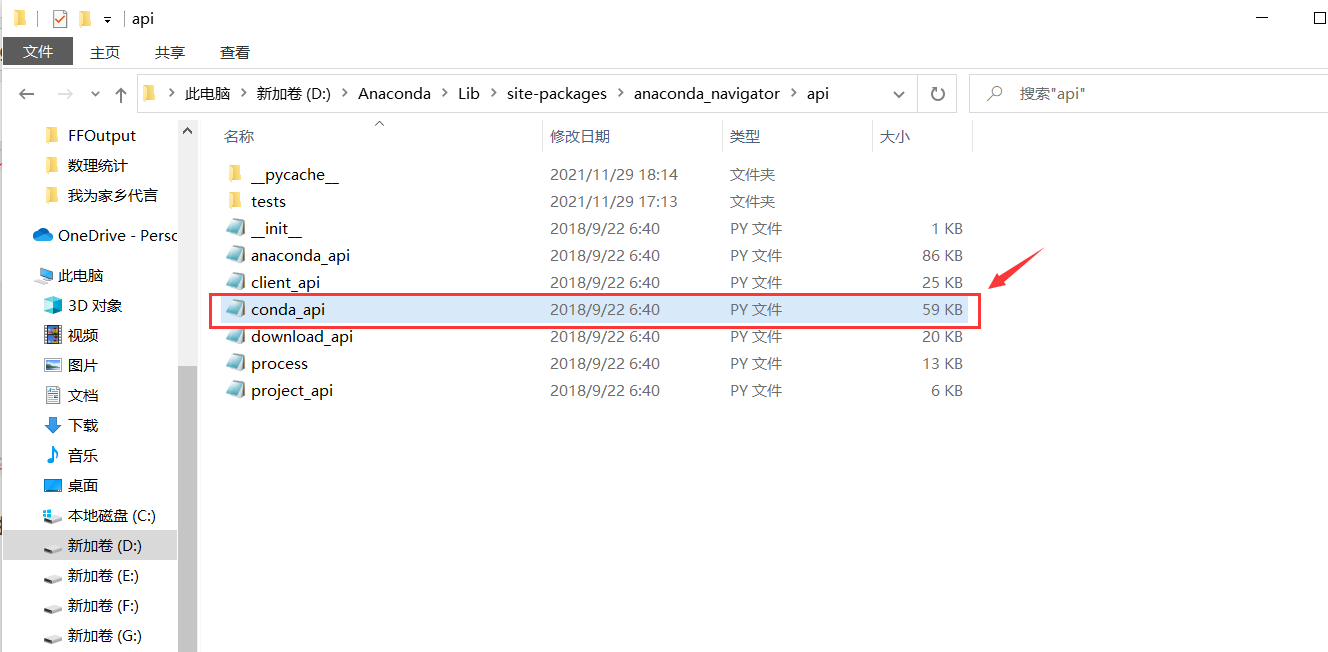Select the tests folder icon
1328x652 pixels.
[x=235, y=201]
